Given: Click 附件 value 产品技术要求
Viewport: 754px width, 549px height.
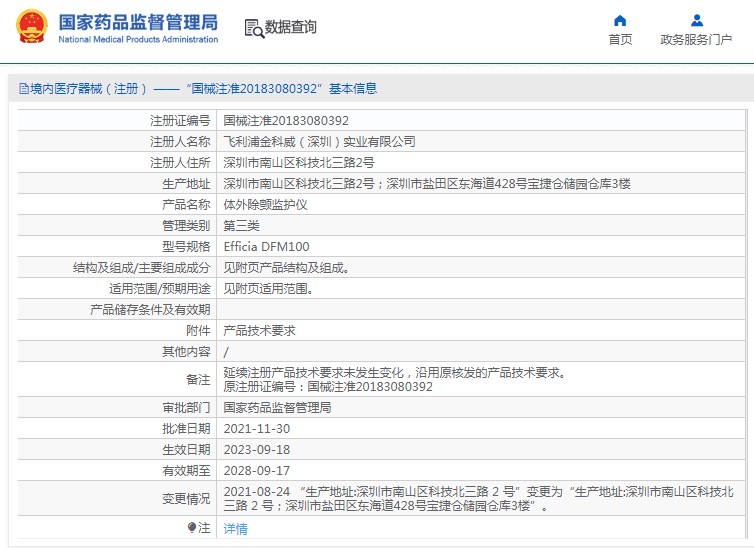Looking at the screenshot, I should (x=260, y=331).
